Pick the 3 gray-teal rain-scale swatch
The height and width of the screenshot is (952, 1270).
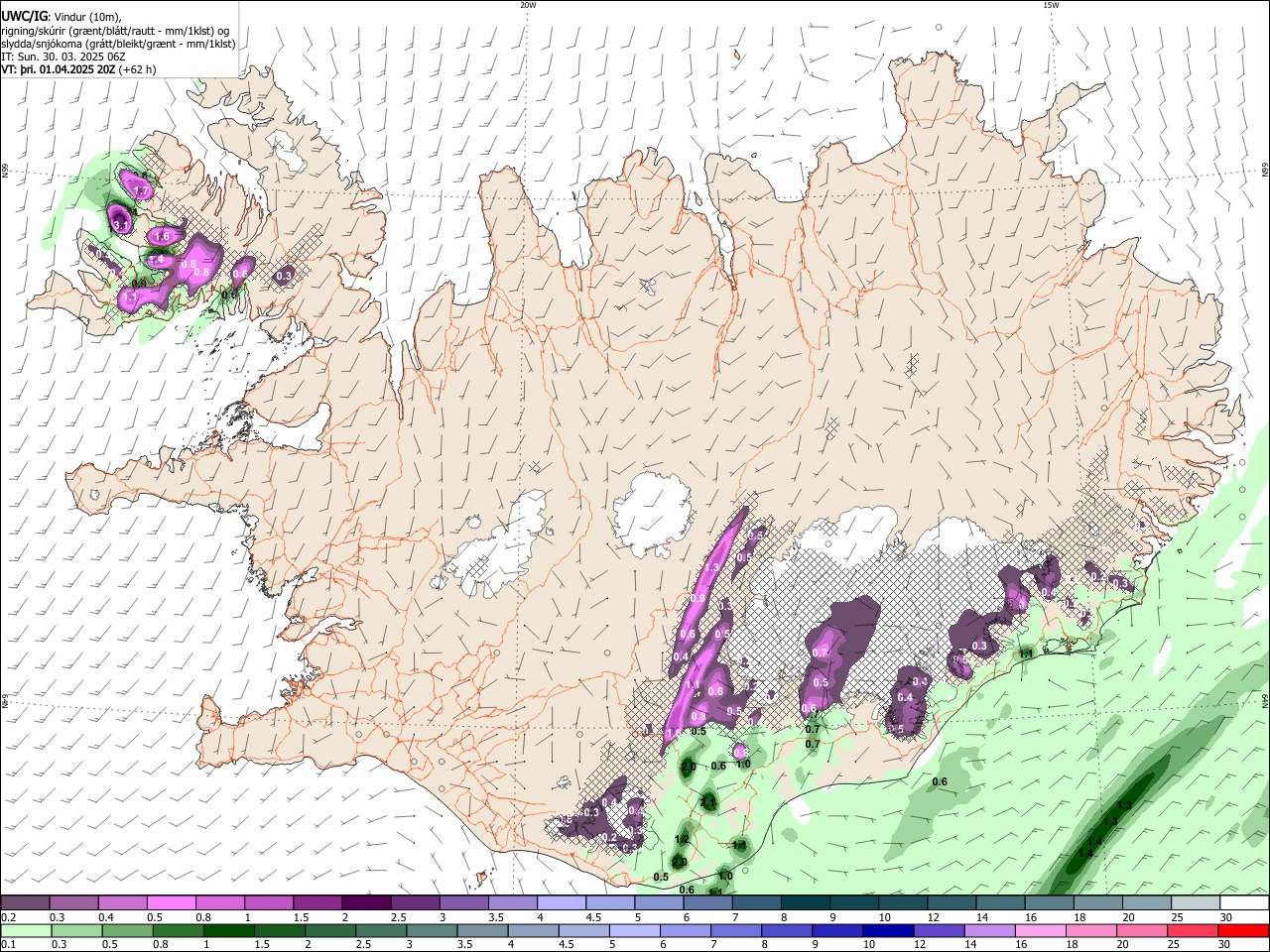(431, 931)
